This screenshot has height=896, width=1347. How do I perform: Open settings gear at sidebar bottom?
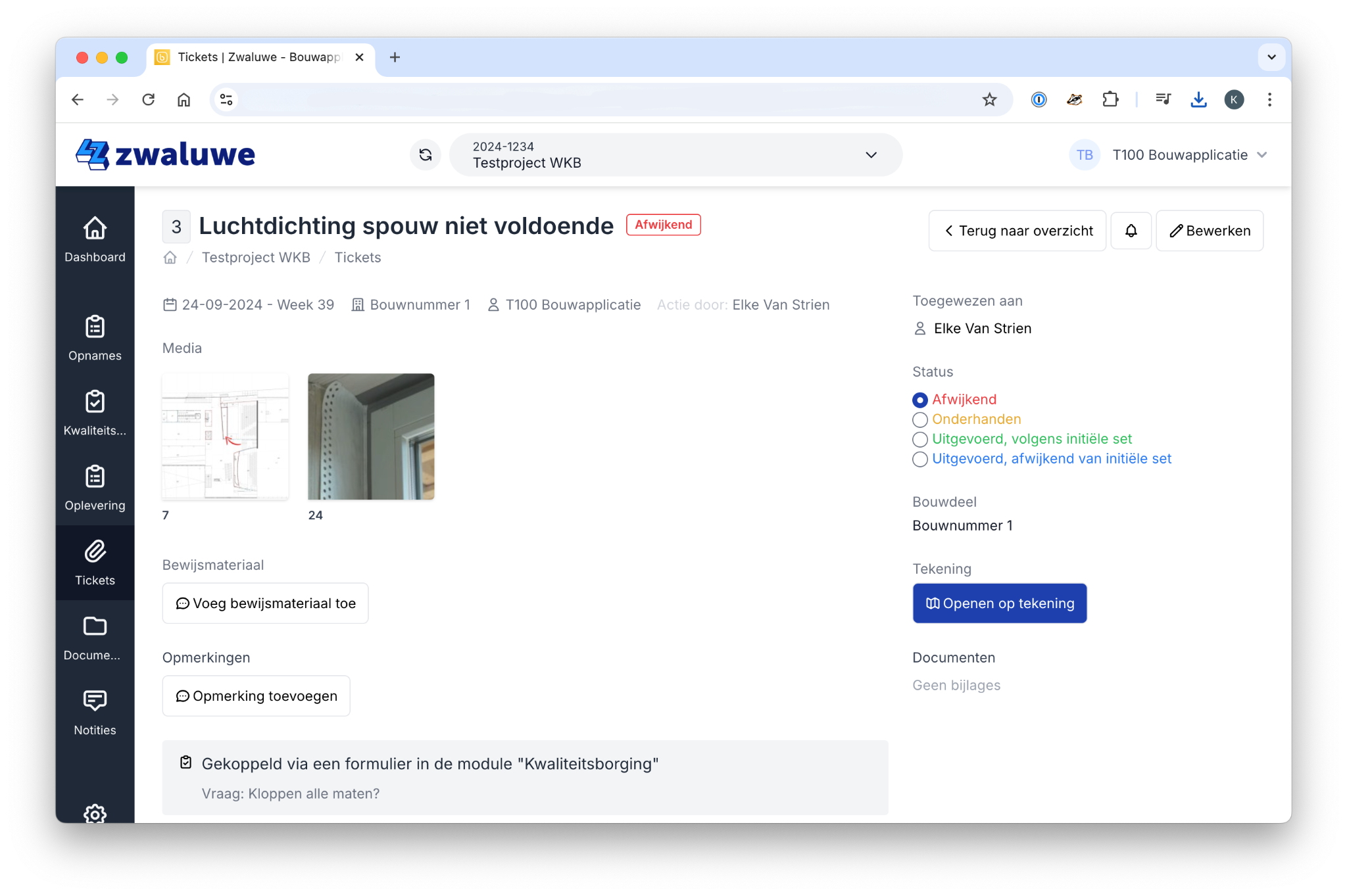coord(95,814)
